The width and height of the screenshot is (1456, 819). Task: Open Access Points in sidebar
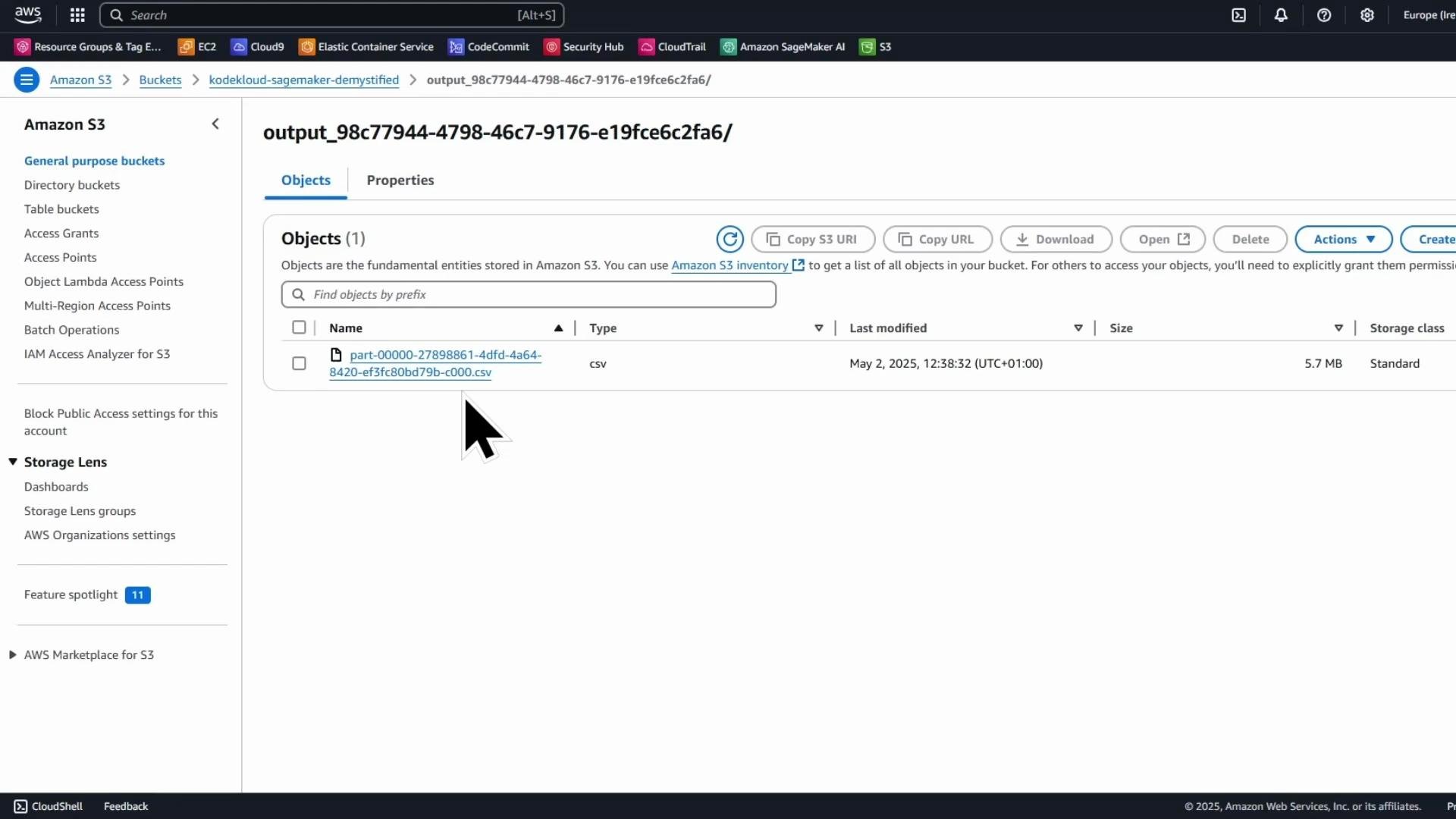61,258
